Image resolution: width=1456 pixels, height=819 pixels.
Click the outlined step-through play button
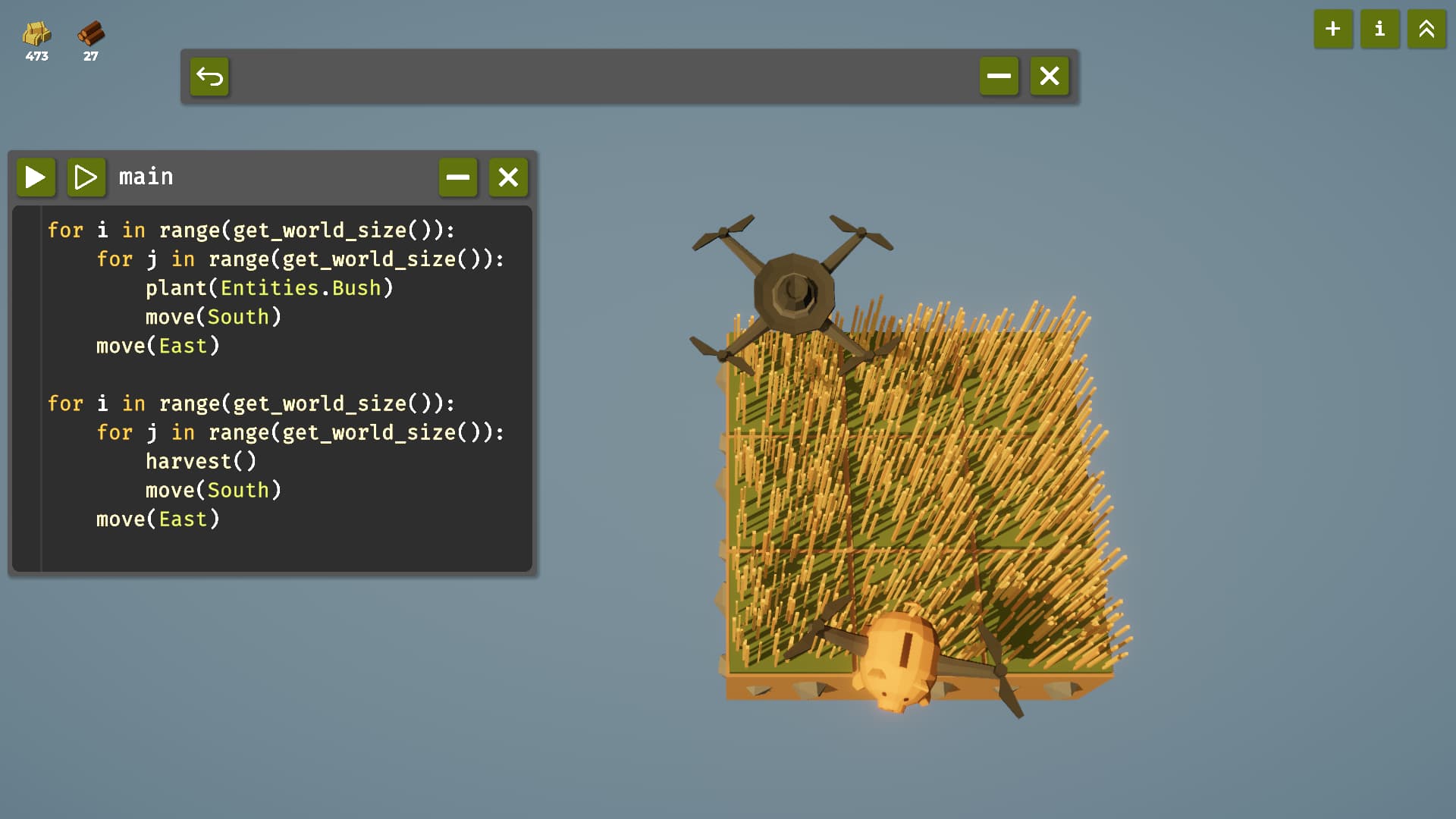tap(86, 177)
